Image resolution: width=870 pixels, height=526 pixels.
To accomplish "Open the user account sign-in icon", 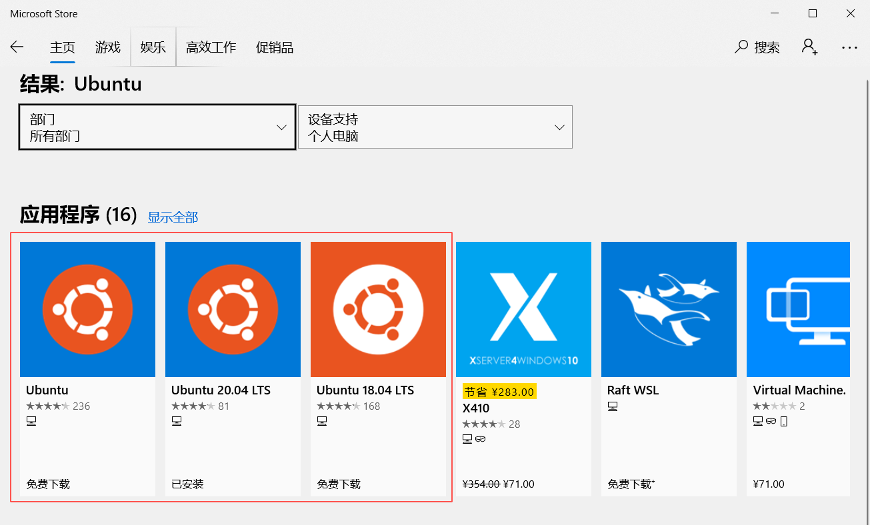I will click(810, 47).
